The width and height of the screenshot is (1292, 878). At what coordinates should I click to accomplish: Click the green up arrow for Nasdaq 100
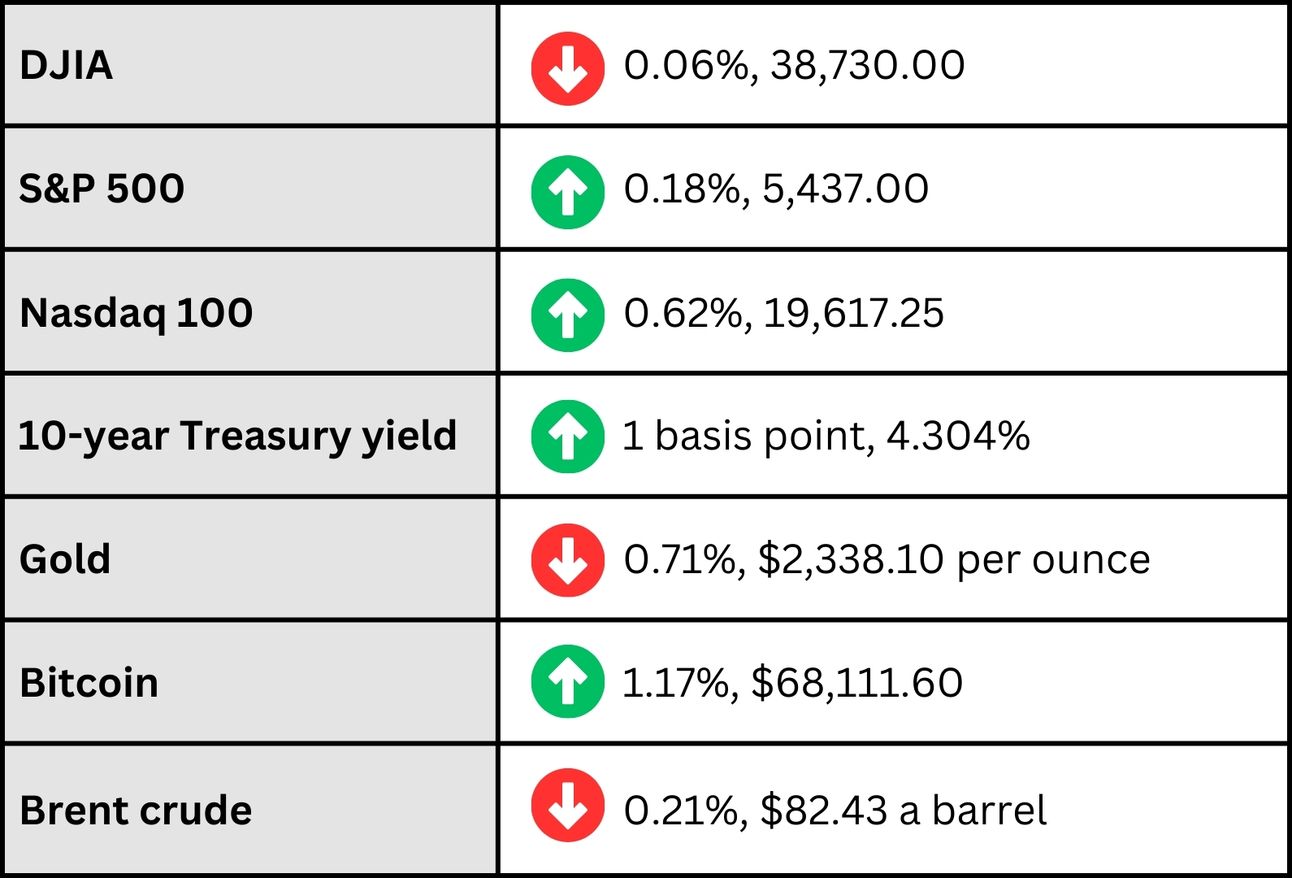coord(567,315)
